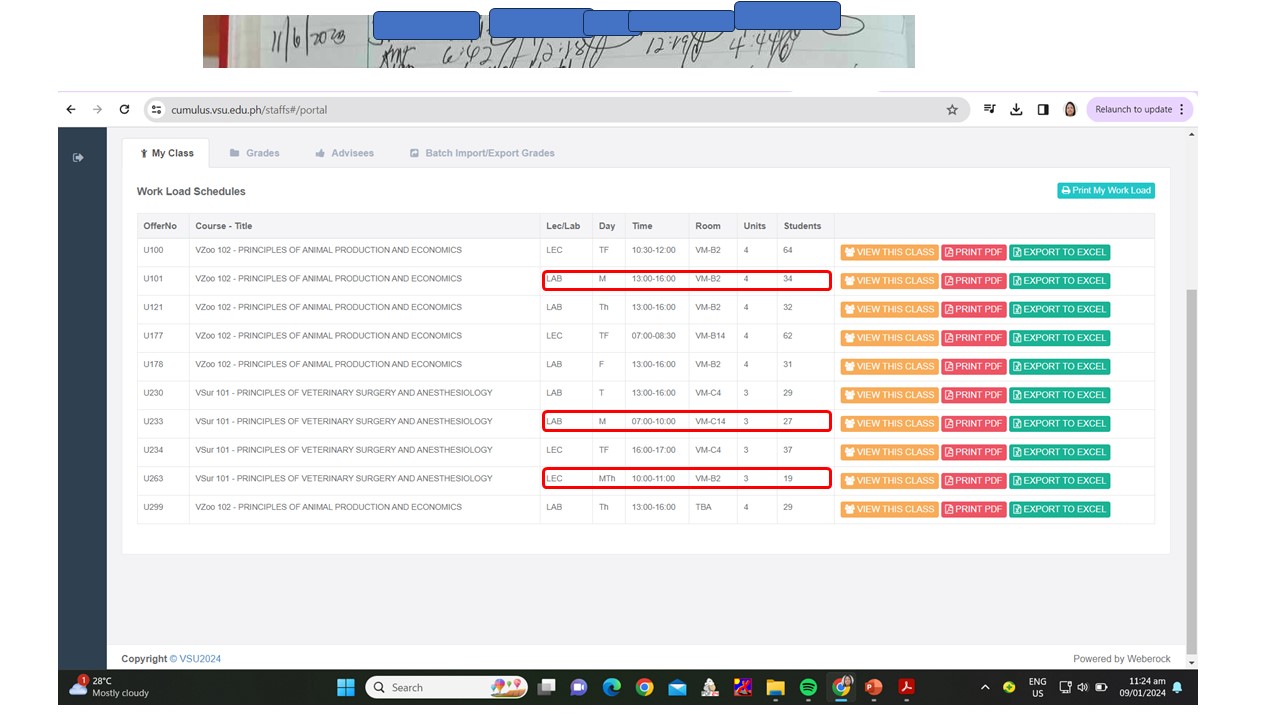Image resolution: width=1280 pixels, height=720 pixels.
Task: Bookmark this page with the star icon
Action: tap(952, 110)
